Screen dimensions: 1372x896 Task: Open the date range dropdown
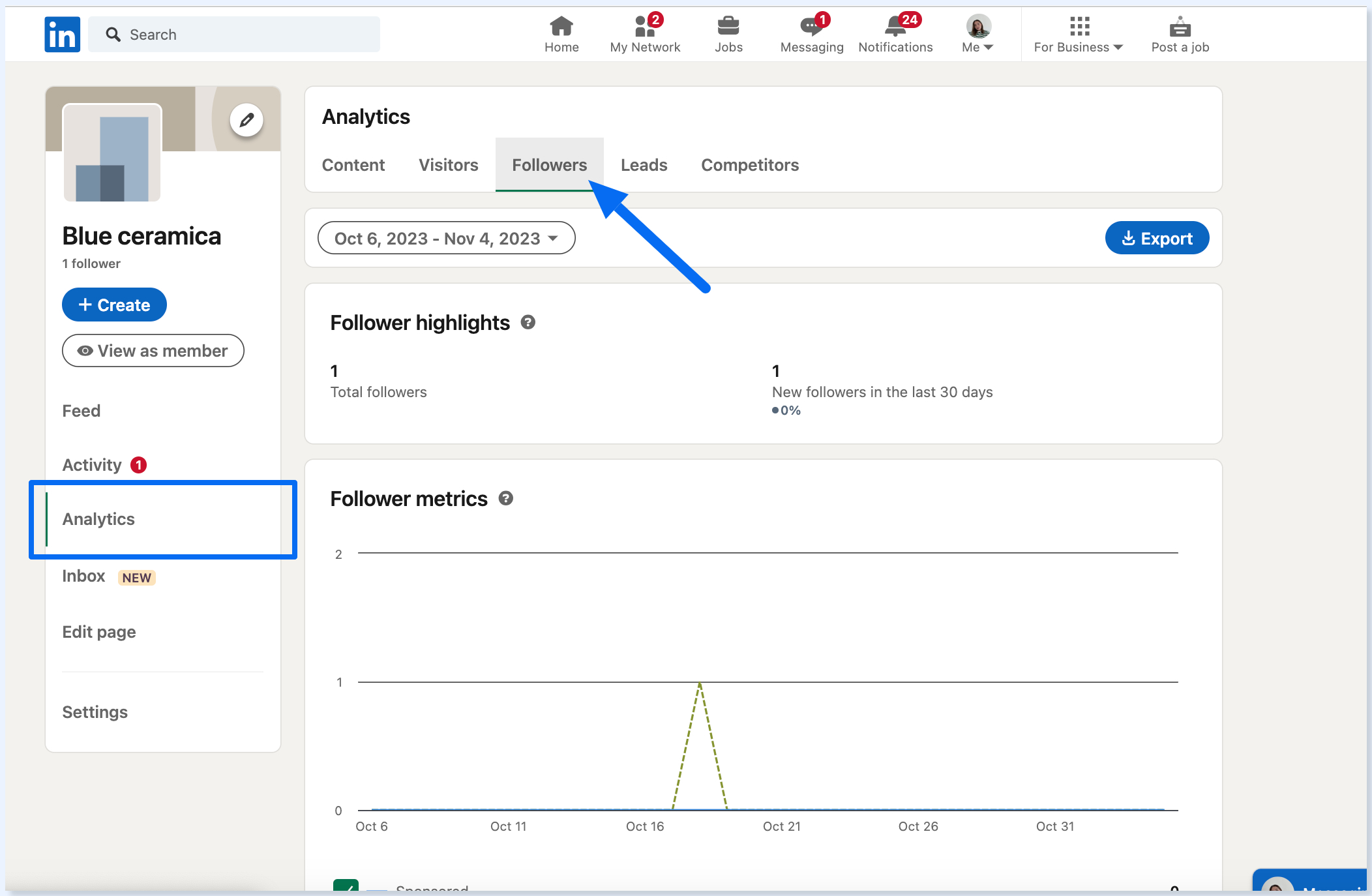point(447,238)
